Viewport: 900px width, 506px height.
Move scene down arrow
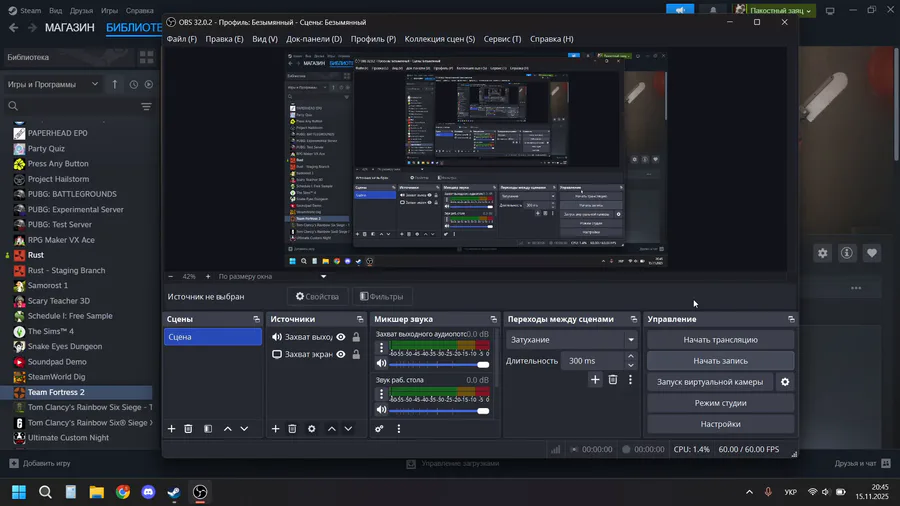tap(244, 429)
